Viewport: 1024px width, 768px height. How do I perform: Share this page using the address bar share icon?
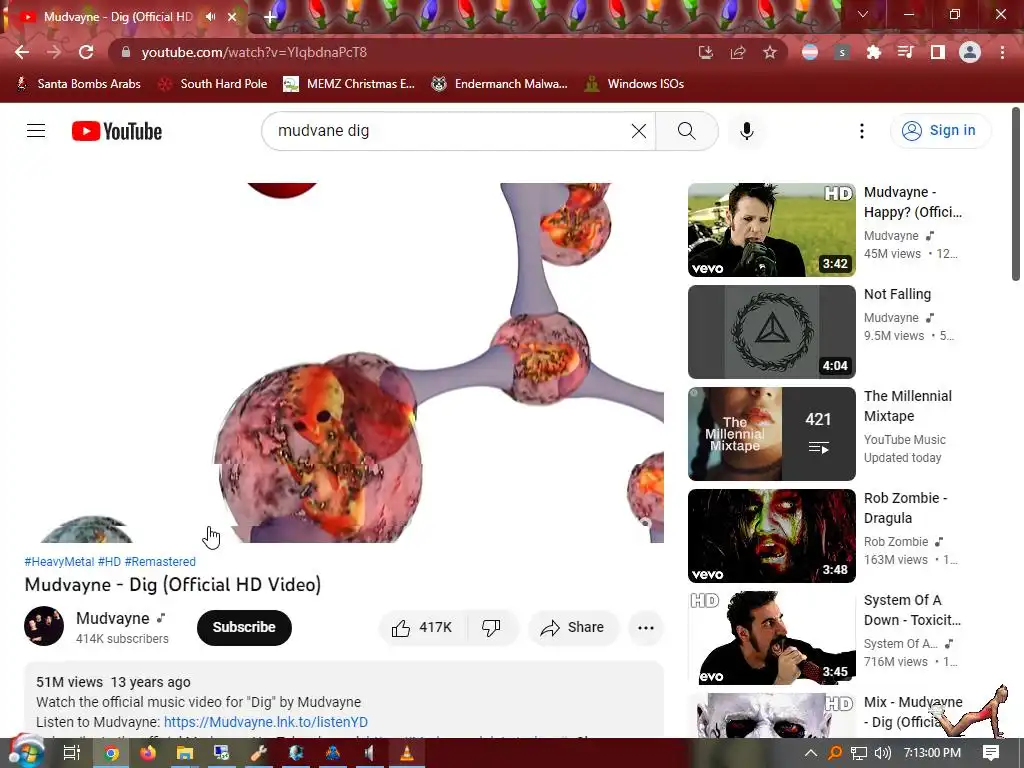pos(738,52)
